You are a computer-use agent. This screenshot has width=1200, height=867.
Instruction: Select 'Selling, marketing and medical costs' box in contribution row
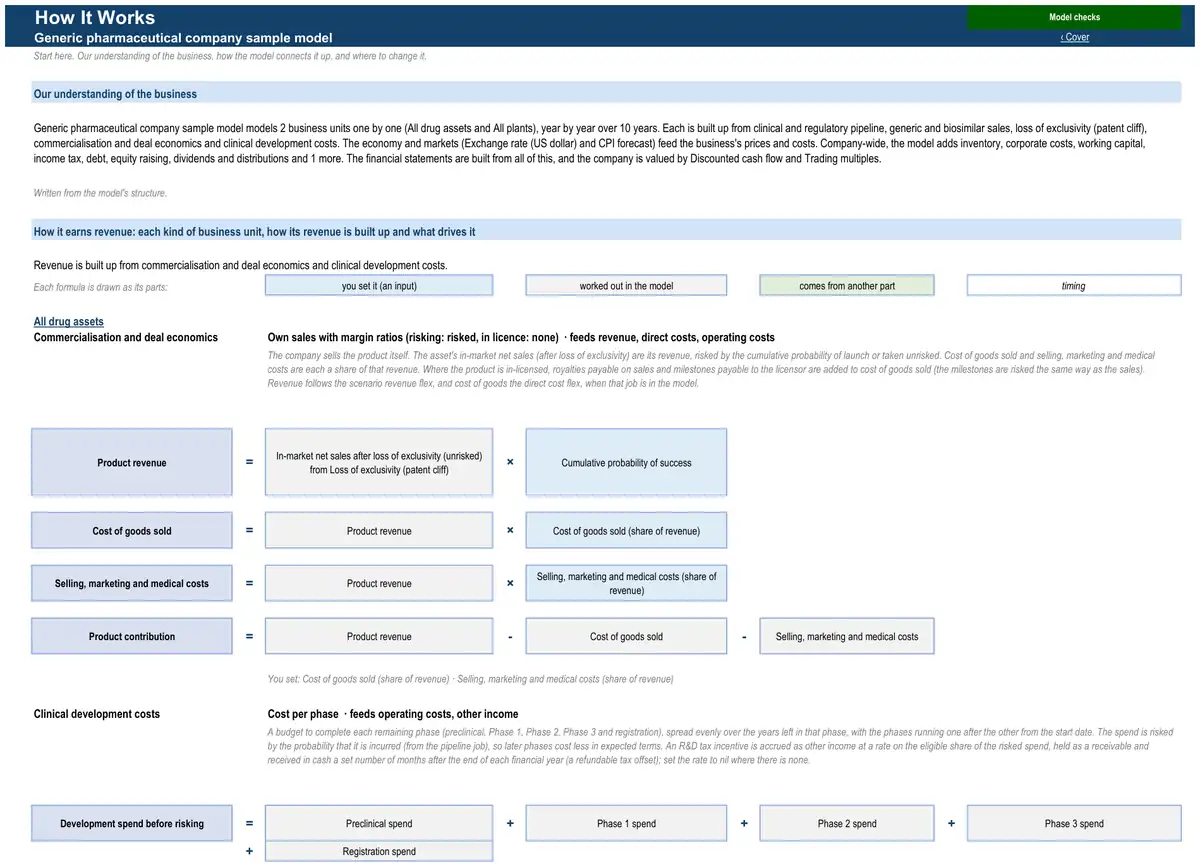click(x=847, y=637)
